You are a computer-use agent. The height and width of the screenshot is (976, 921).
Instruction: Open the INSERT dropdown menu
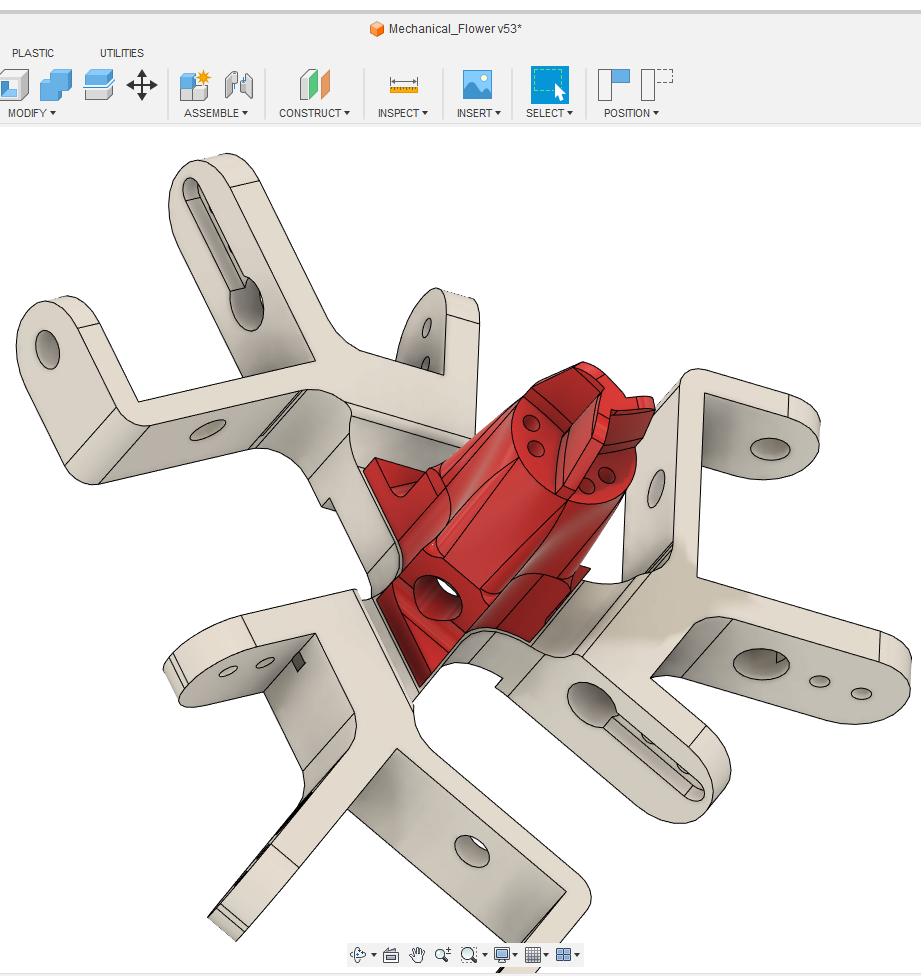coord(479,113)
